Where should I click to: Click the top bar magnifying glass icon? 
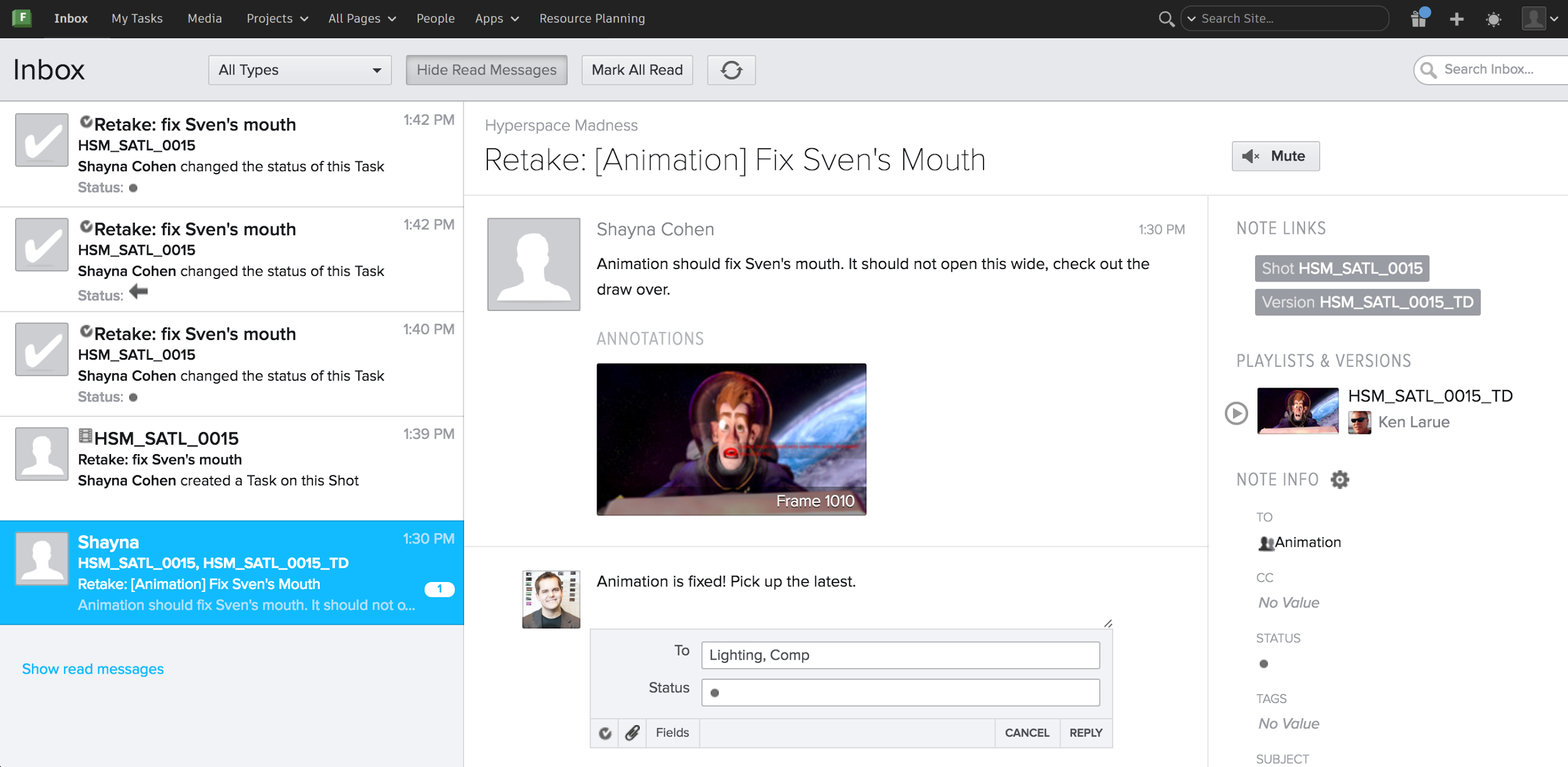[x=1166, y=19]
